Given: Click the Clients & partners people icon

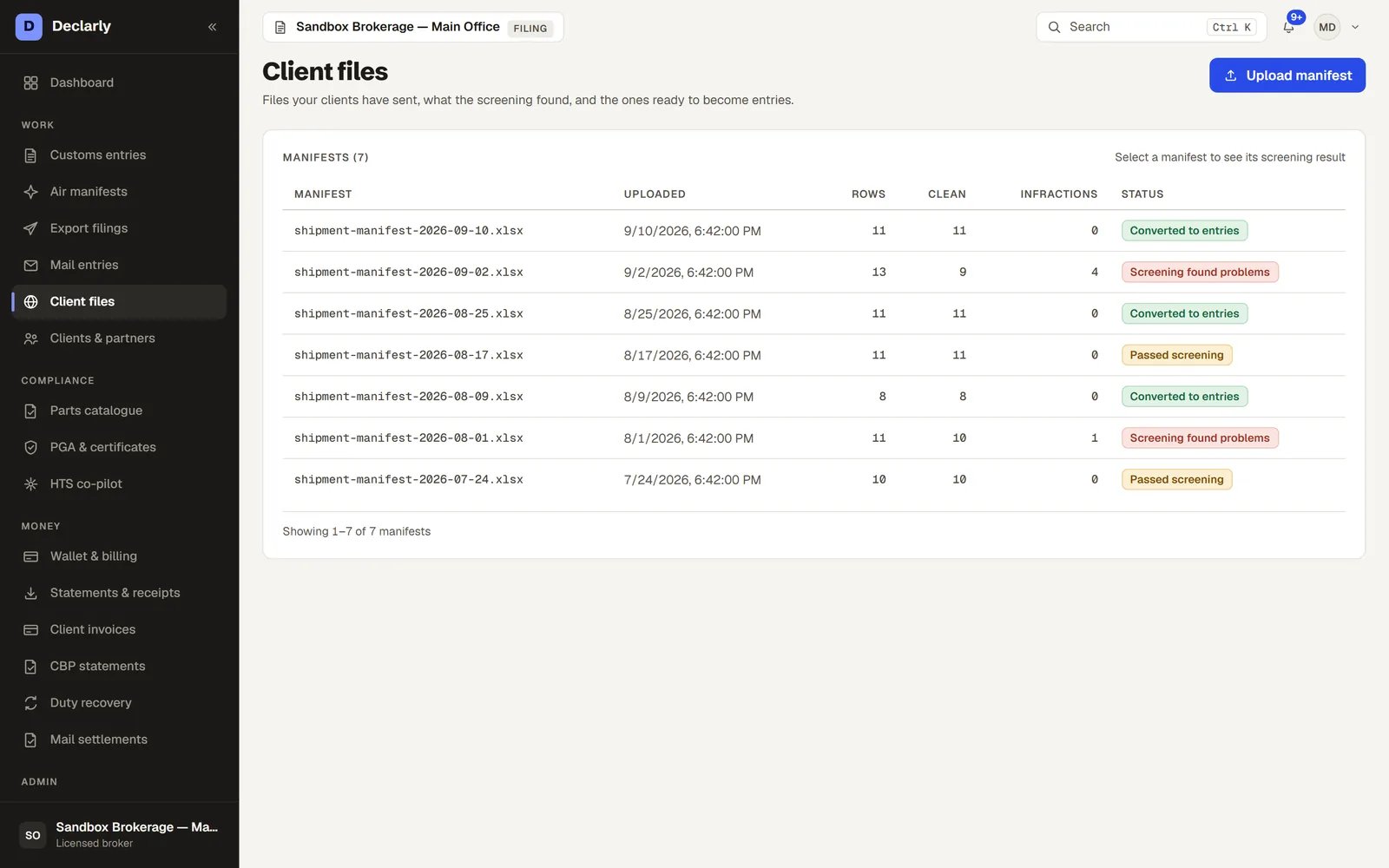Looking at the screenshot, I should point(31,339).
